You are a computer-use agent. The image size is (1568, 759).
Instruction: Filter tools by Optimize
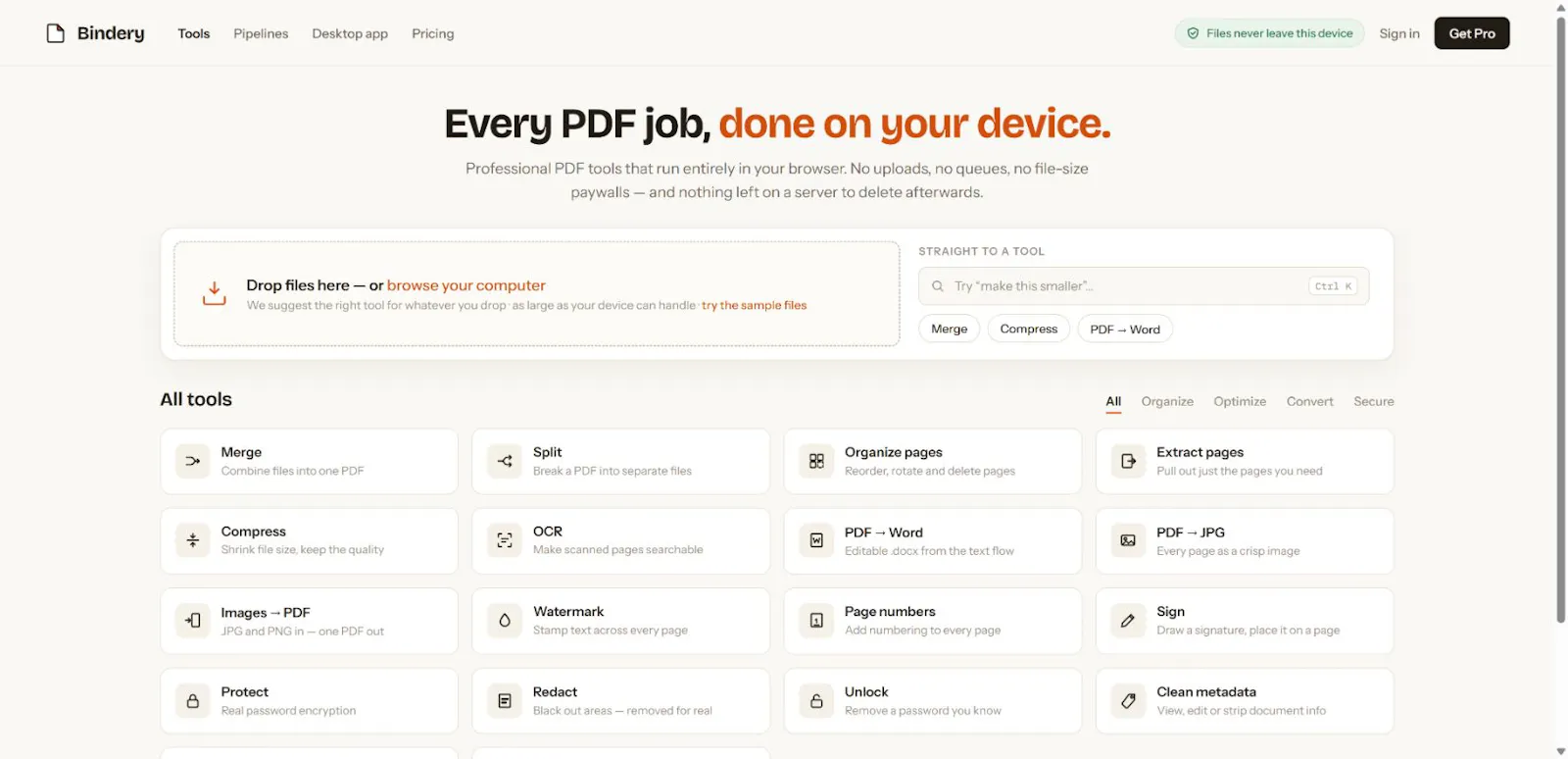coord(1240,401)
